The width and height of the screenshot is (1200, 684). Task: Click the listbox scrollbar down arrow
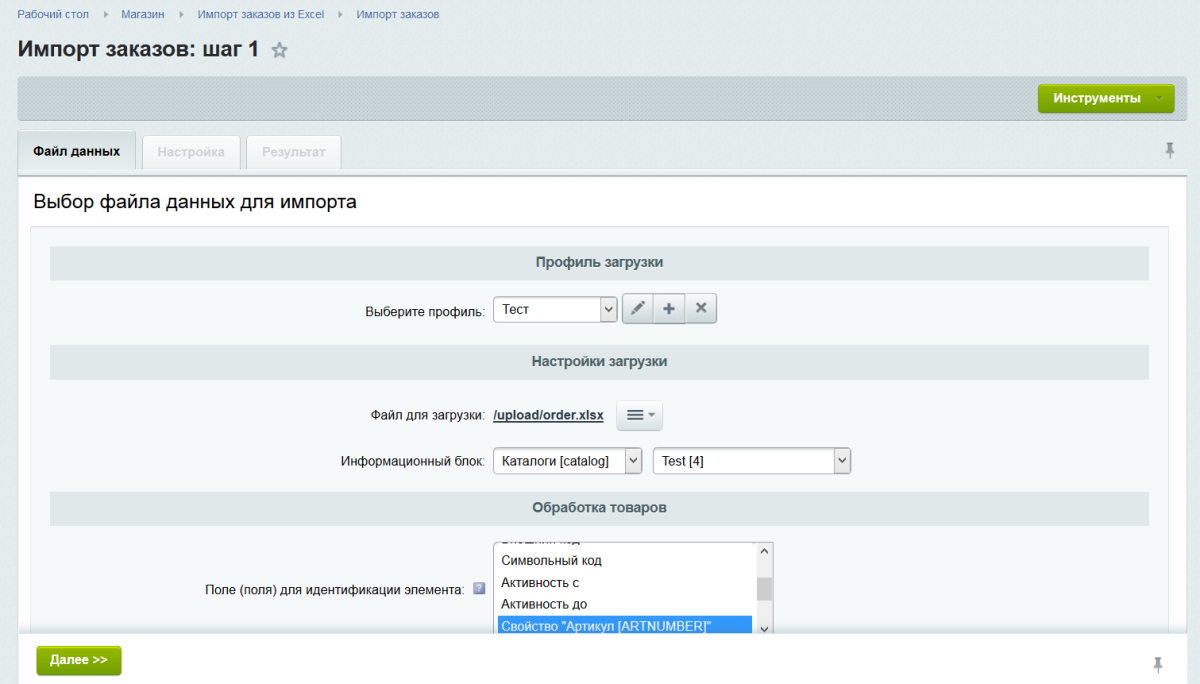764,628
